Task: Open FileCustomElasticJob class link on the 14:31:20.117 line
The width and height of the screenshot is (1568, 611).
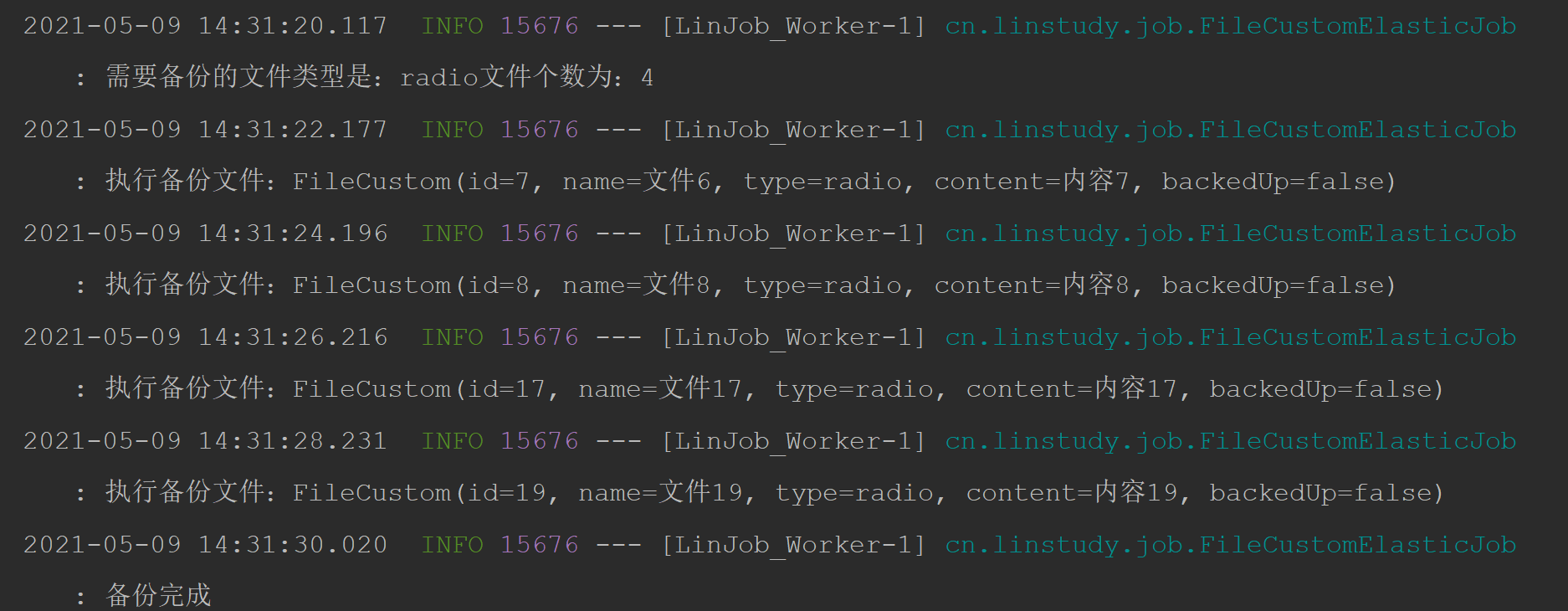Action: click(1231, 27)
